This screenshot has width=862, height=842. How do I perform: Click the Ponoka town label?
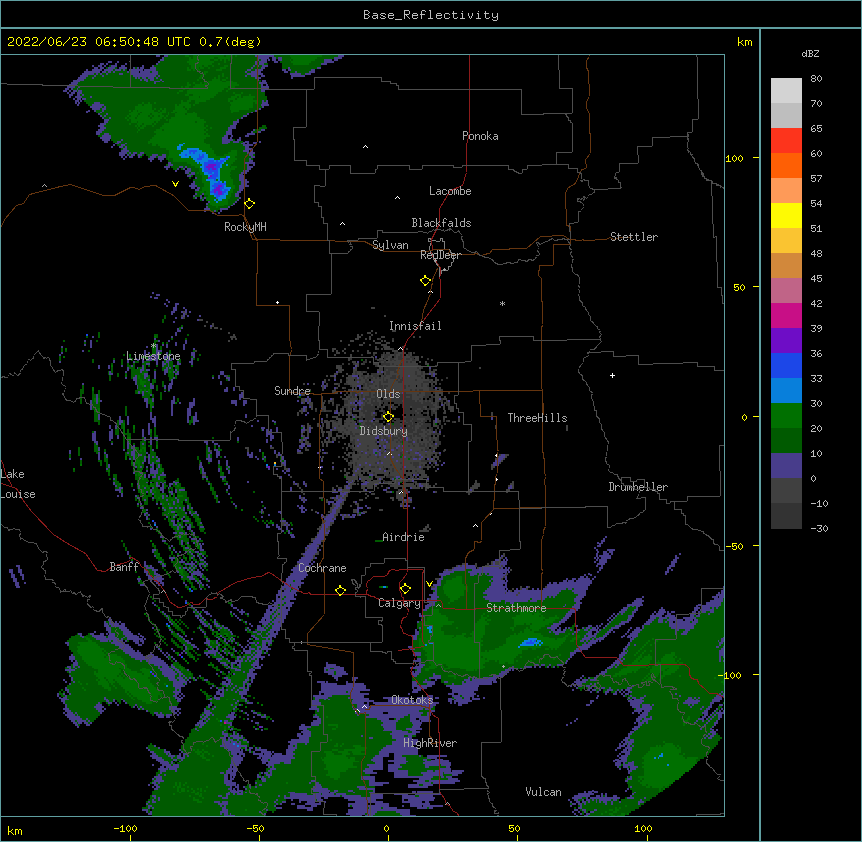[480, 136]
